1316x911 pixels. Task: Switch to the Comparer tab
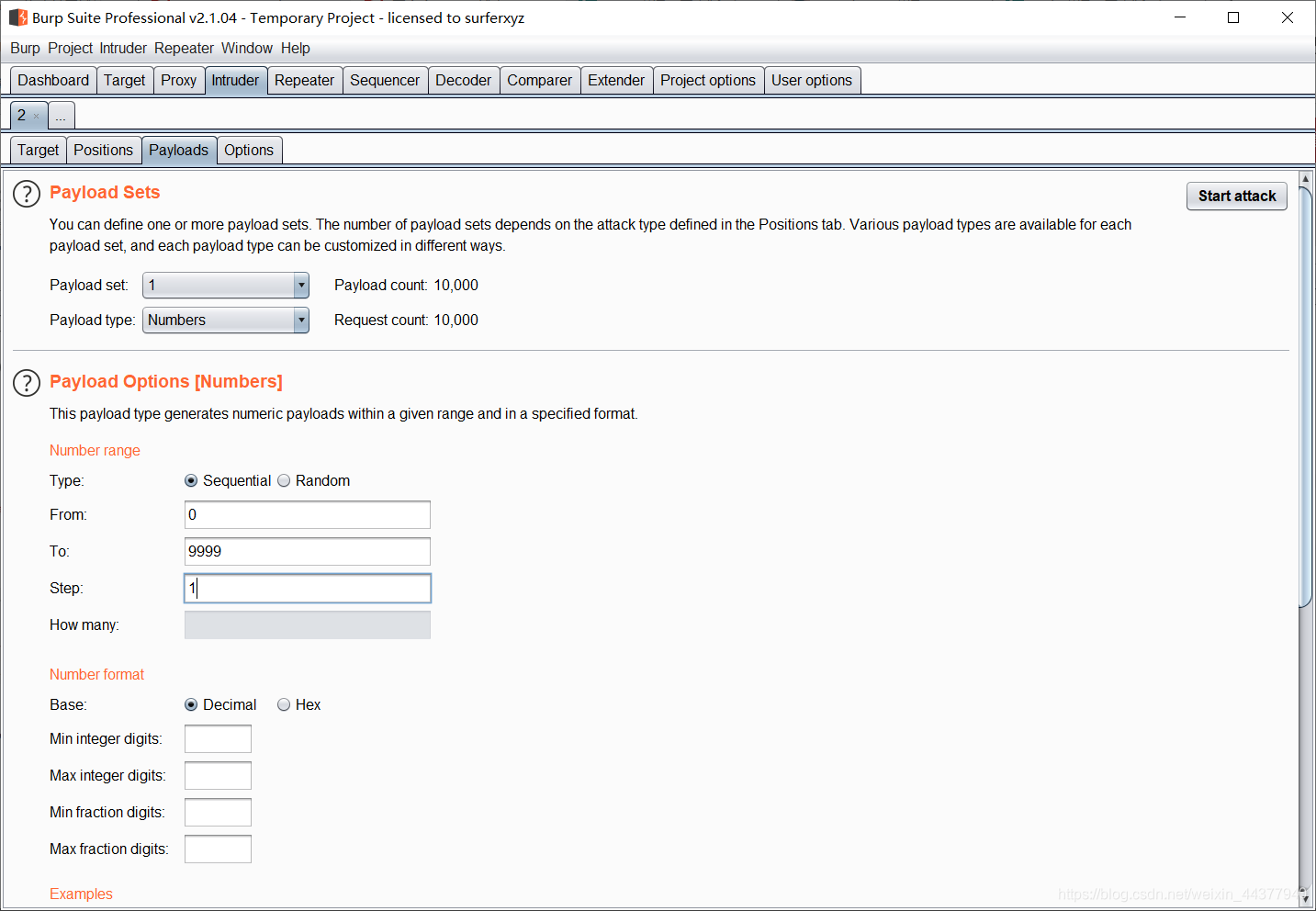pos(540,80)
